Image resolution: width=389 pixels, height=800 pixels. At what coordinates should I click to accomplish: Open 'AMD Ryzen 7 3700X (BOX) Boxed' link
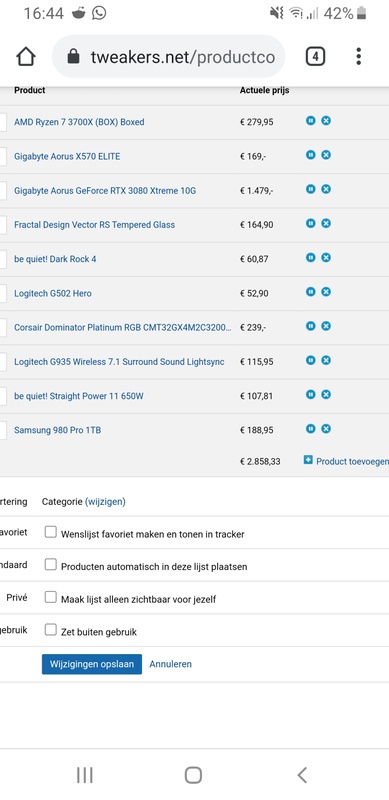(79, 122)
